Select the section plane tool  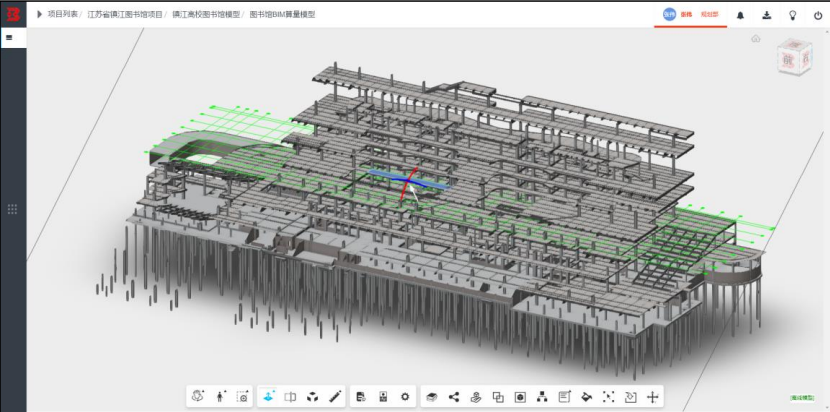tap(291, 396)
